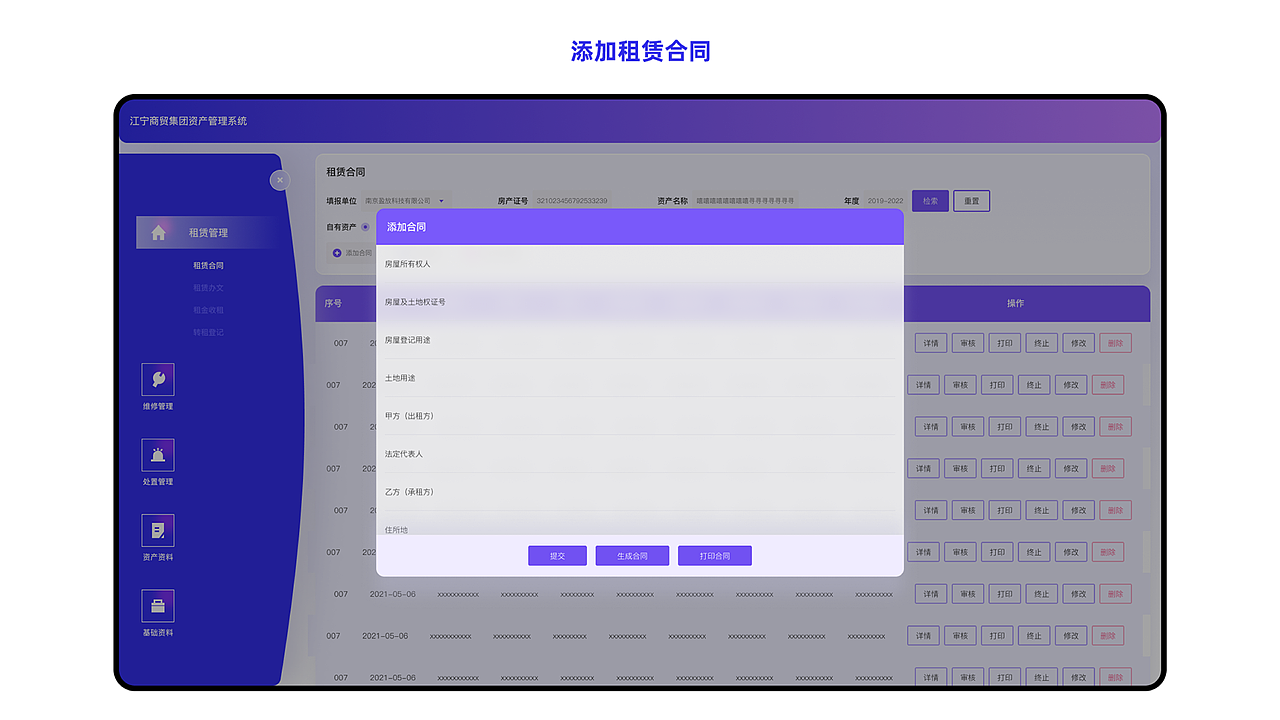
Task: Click the 房屋及土地权证号 field row
Action: [x=640, y=302]
